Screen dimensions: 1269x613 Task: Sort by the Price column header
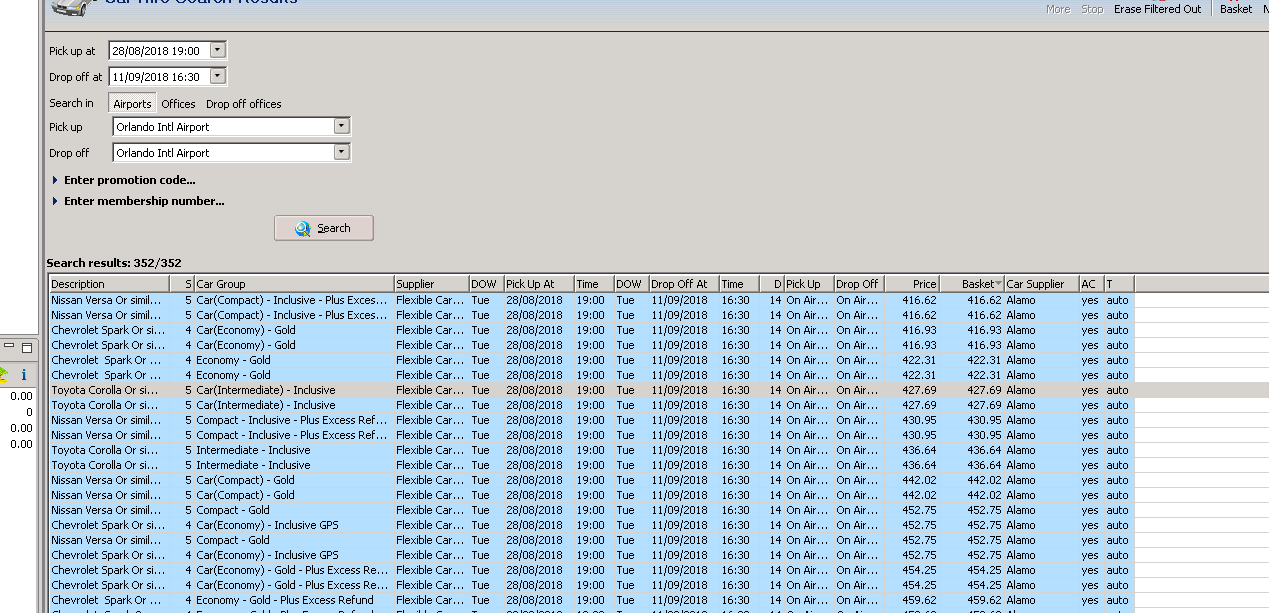click(x=912, y=284)
